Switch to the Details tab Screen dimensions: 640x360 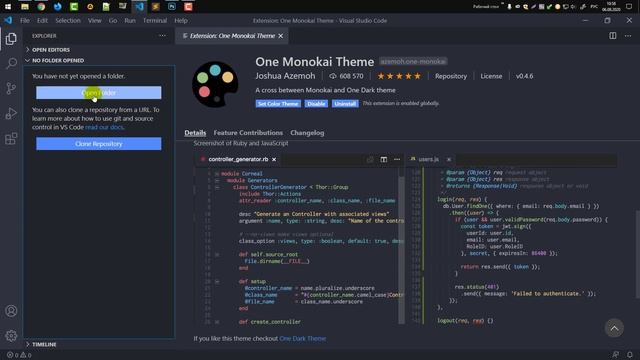pyautogui.click(x=195, y=133)
